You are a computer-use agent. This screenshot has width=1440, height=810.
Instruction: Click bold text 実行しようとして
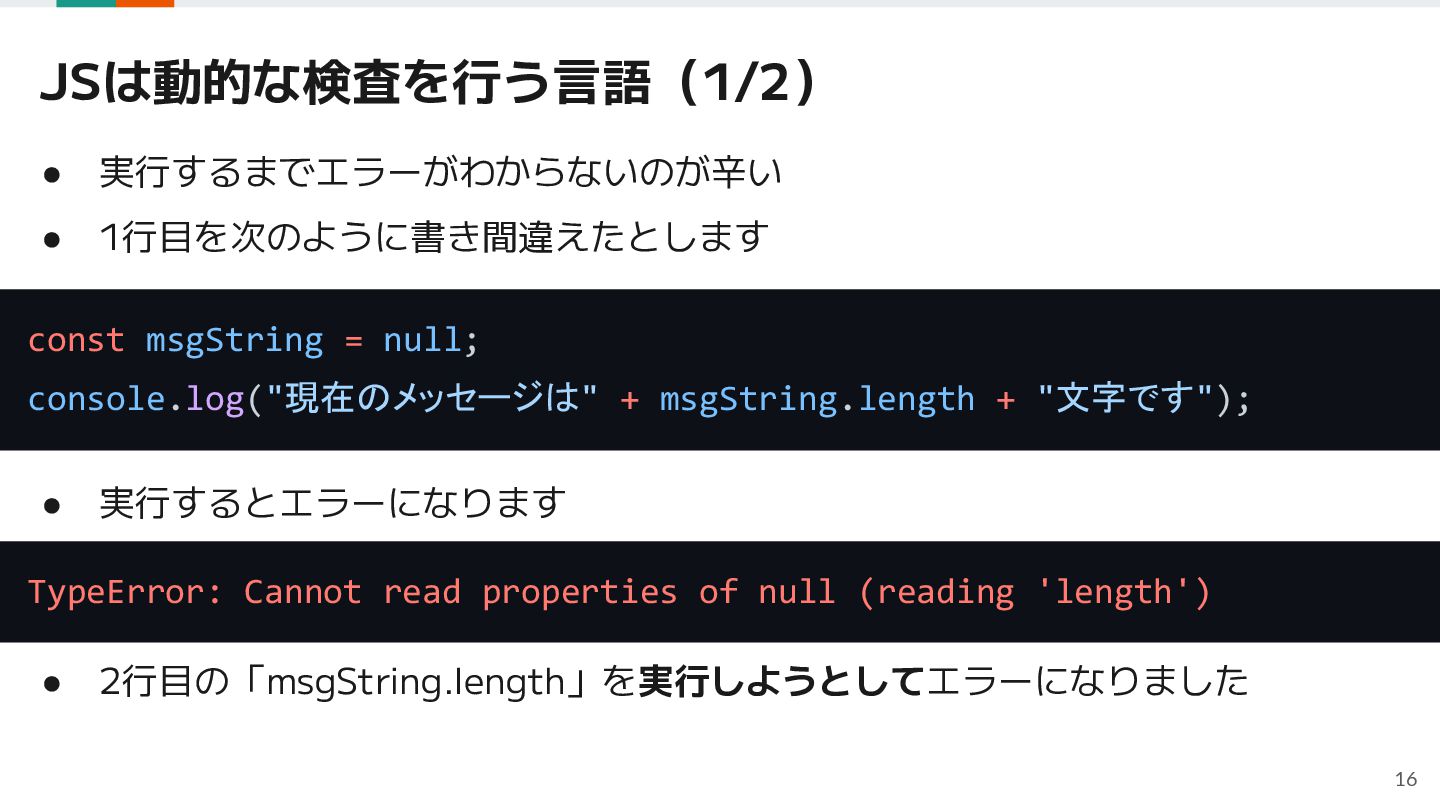coord(781,682)
